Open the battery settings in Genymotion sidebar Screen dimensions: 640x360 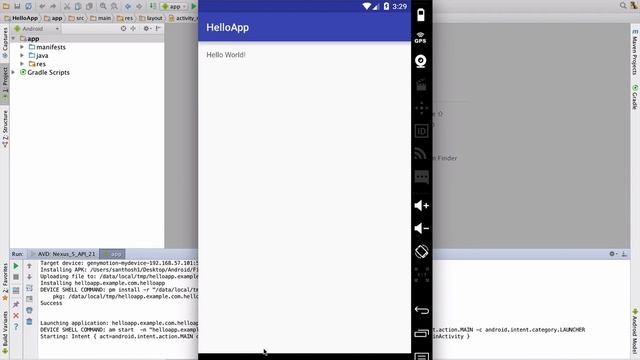pyautogui.click(x=421, y=15)
